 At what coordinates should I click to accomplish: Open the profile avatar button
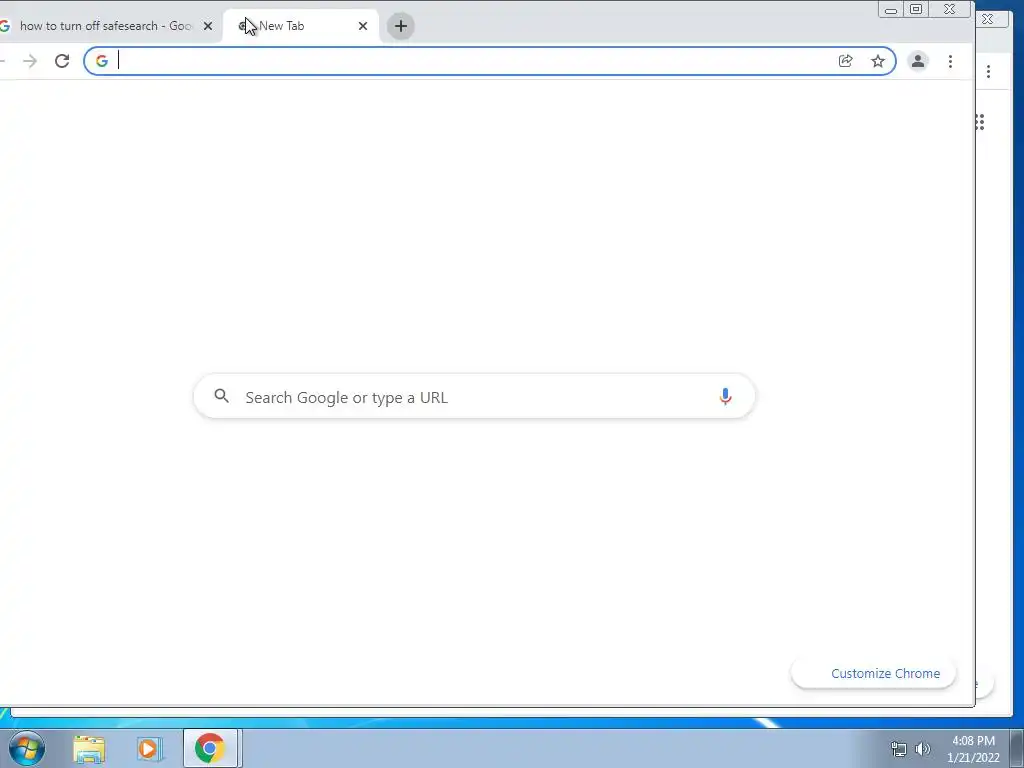918,61
